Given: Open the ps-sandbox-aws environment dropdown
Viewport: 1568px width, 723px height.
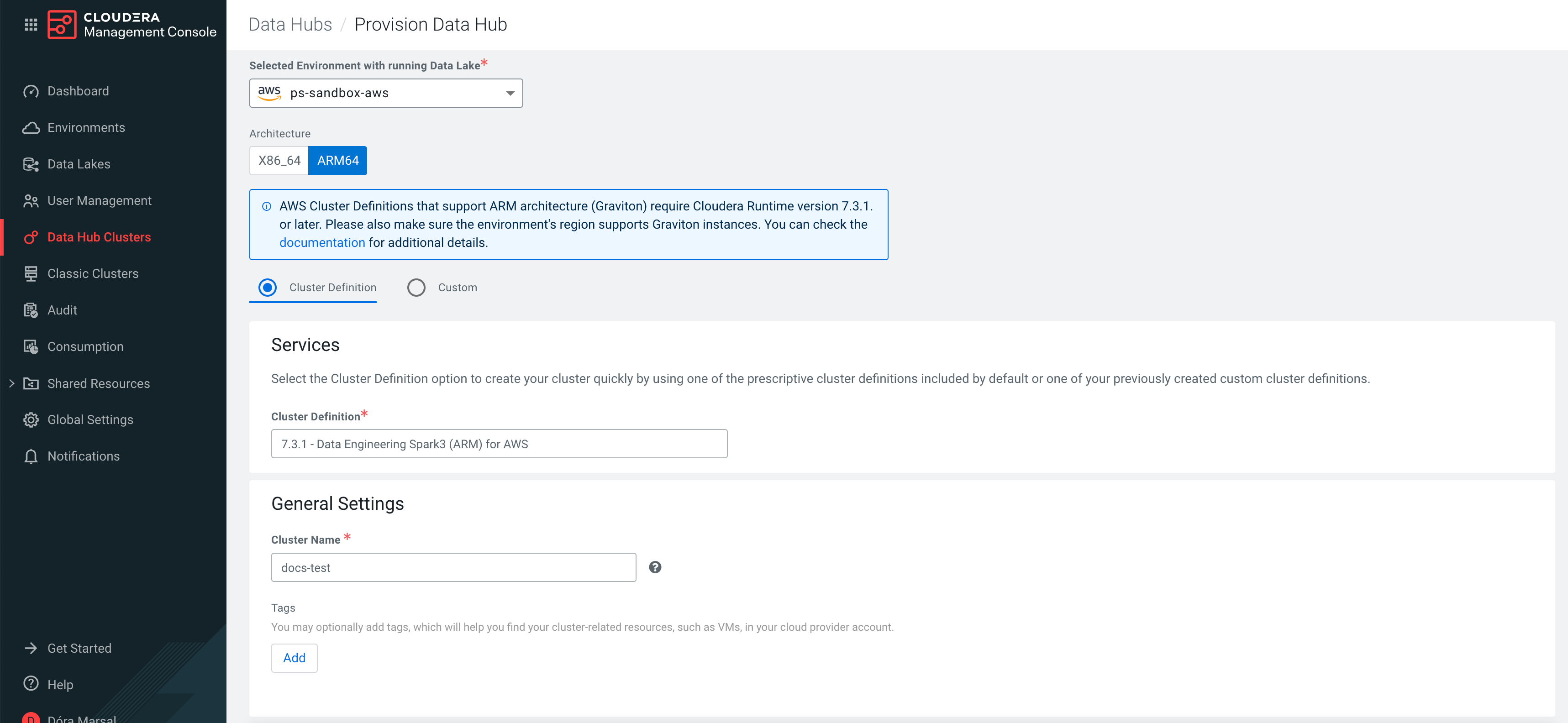Looking at the screenshot, I should 385,93.
